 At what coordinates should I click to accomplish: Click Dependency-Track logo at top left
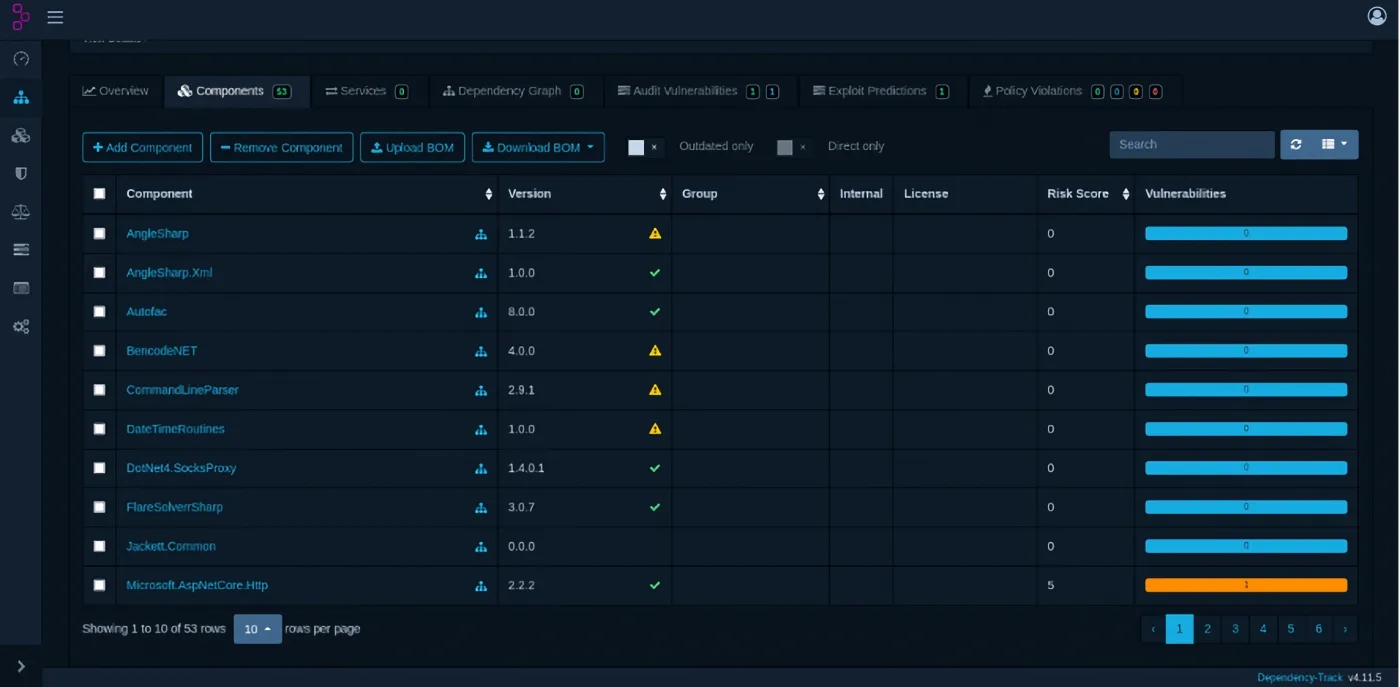click(x=21, y=17)
